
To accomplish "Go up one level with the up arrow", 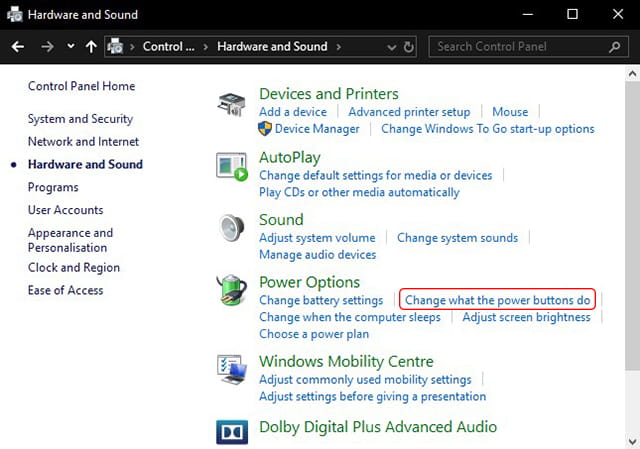I will click(x=91, y=47).
